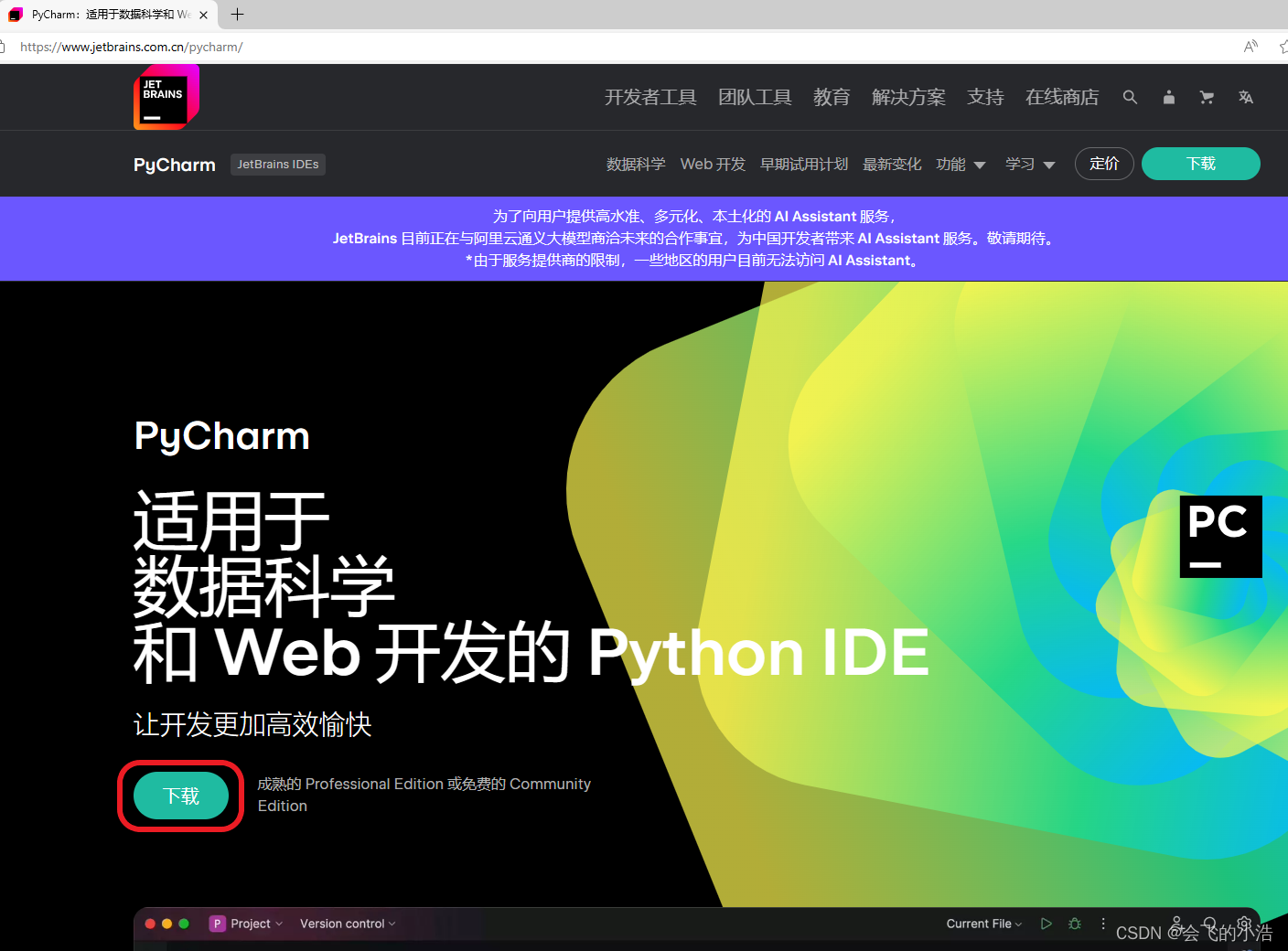Open the 开发者工具 menu
The width and height of the screenshot is (1288, 951).
(x=650, y=97)
